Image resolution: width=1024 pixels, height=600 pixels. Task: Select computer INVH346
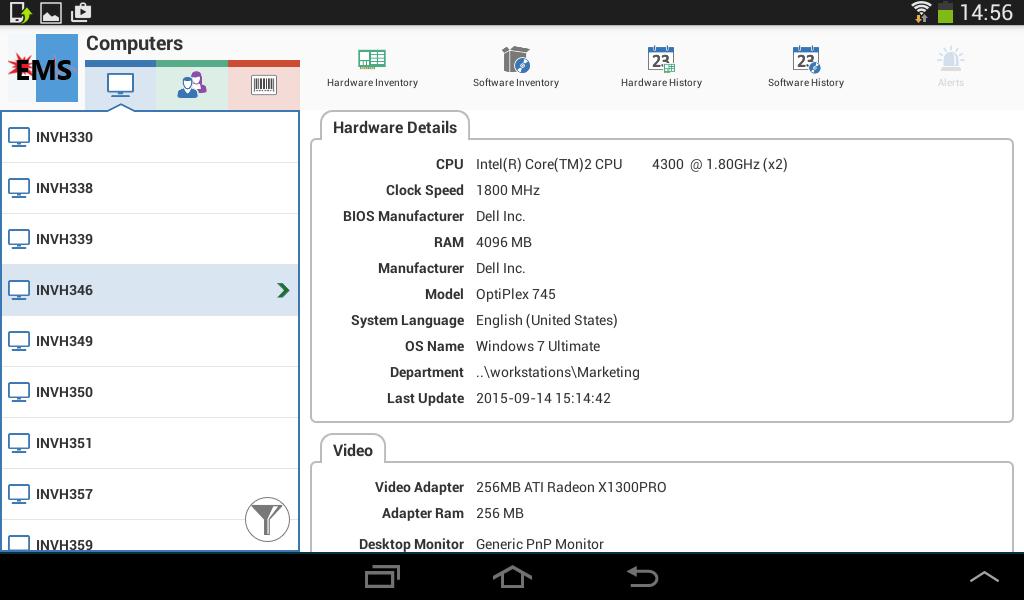pyautogui.click(x=150, y=290)
